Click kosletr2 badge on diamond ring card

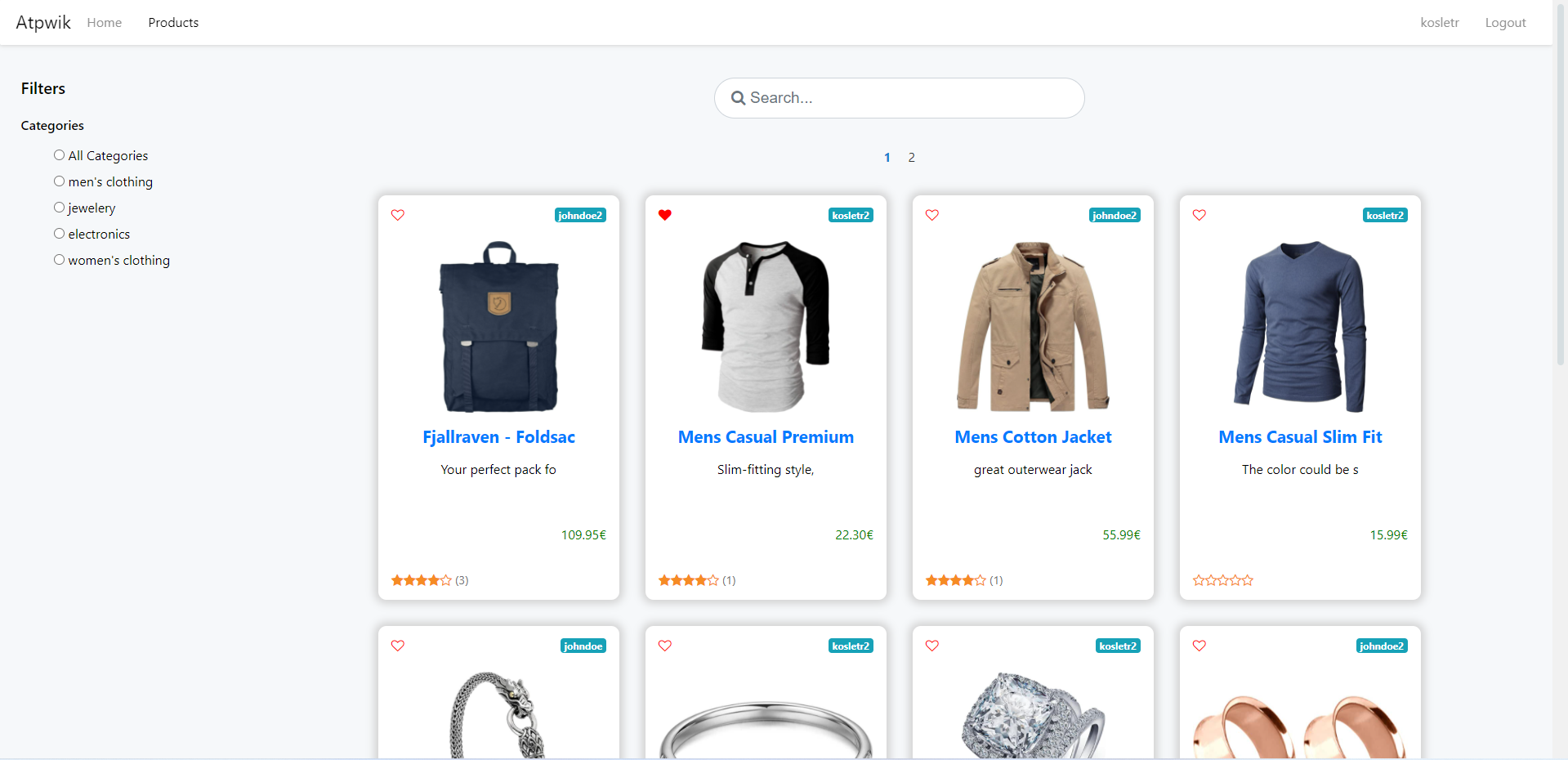click(1118, 646)
